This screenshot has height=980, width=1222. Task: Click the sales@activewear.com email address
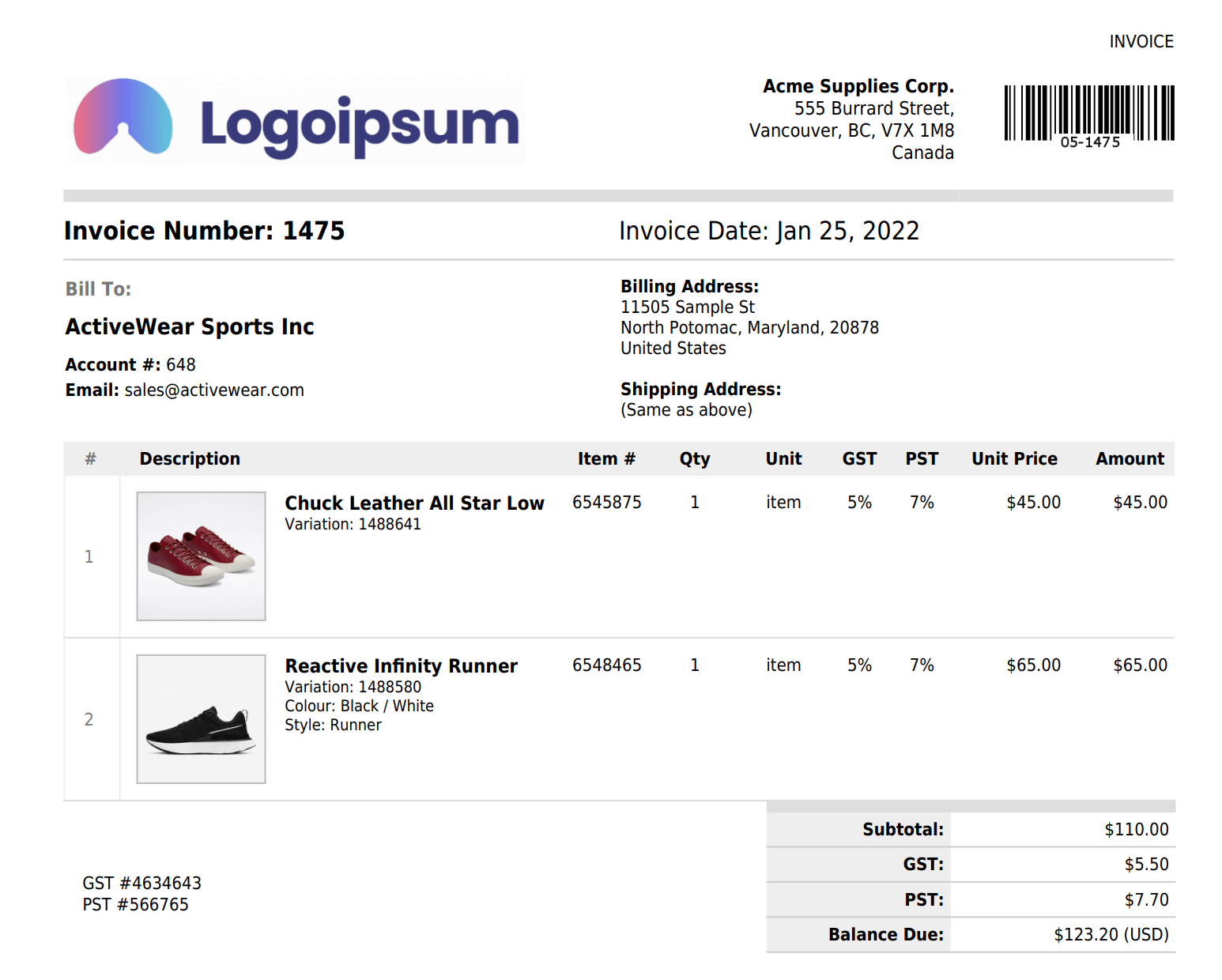(213, 390)
